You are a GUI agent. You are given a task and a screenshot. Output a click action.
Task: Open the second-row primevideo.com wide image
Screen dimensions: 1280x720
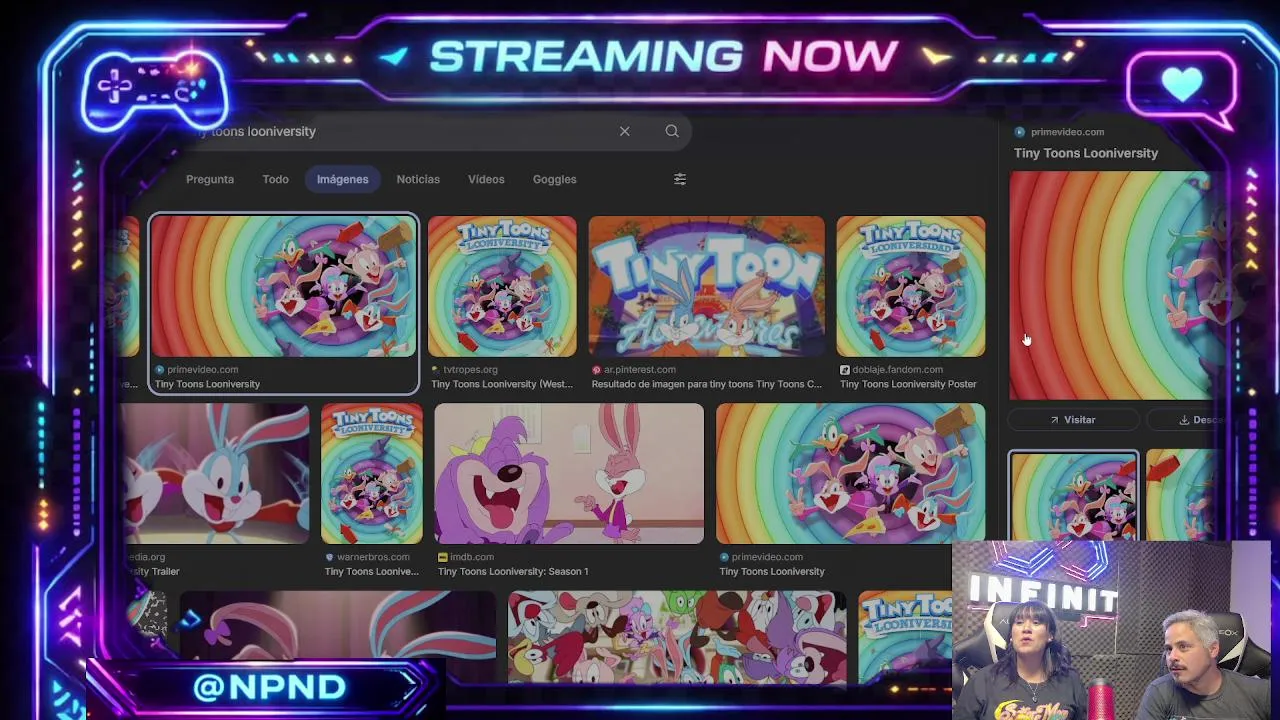click(x=851, y=474)
